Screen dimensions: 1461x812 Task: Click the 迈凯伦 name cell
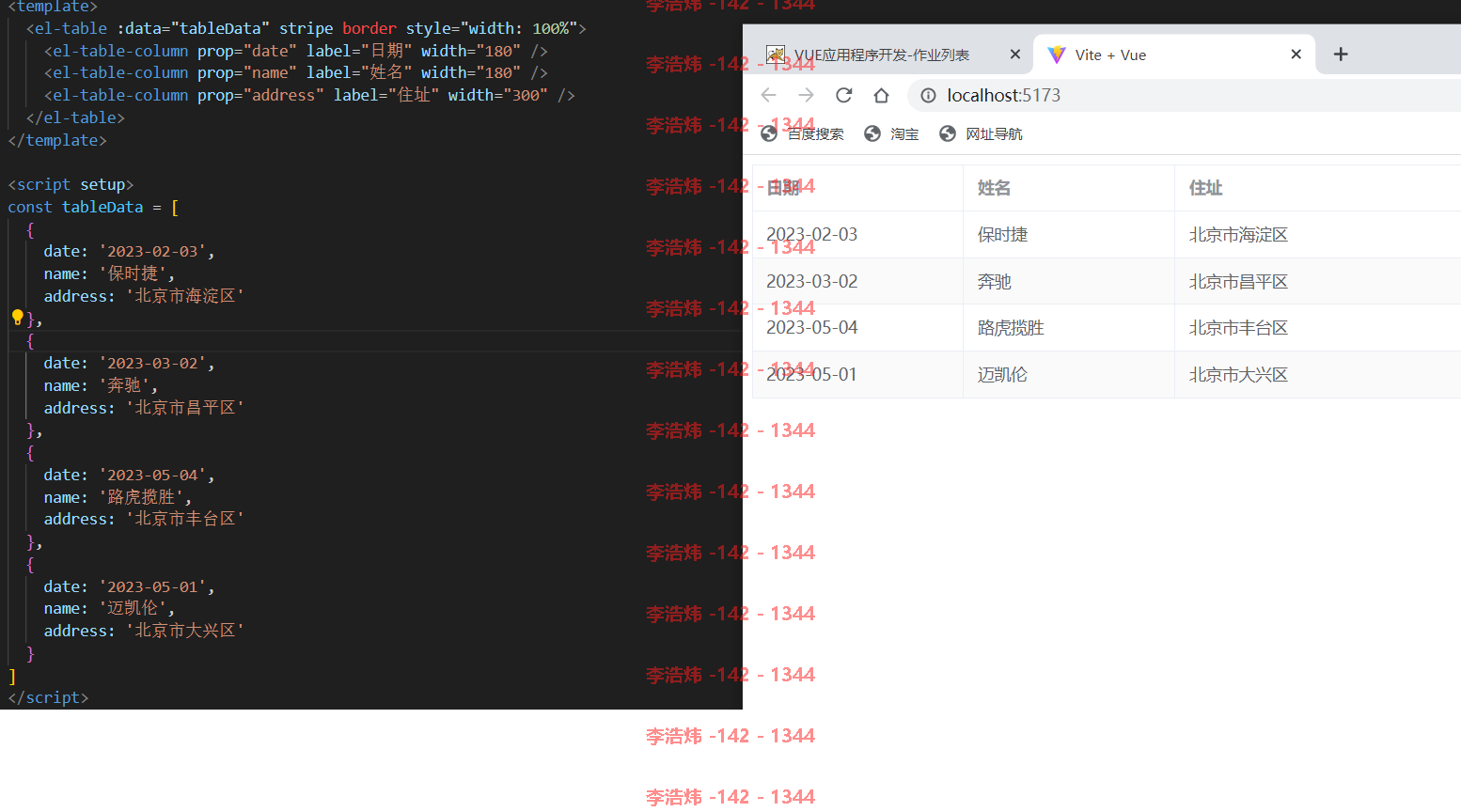pos(1069,374)
